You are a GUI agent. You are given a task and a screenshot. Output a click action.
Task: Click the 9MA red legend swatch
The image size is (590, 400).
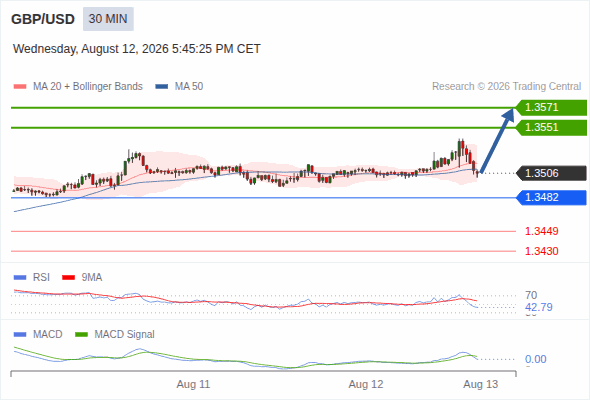point(68,278)
